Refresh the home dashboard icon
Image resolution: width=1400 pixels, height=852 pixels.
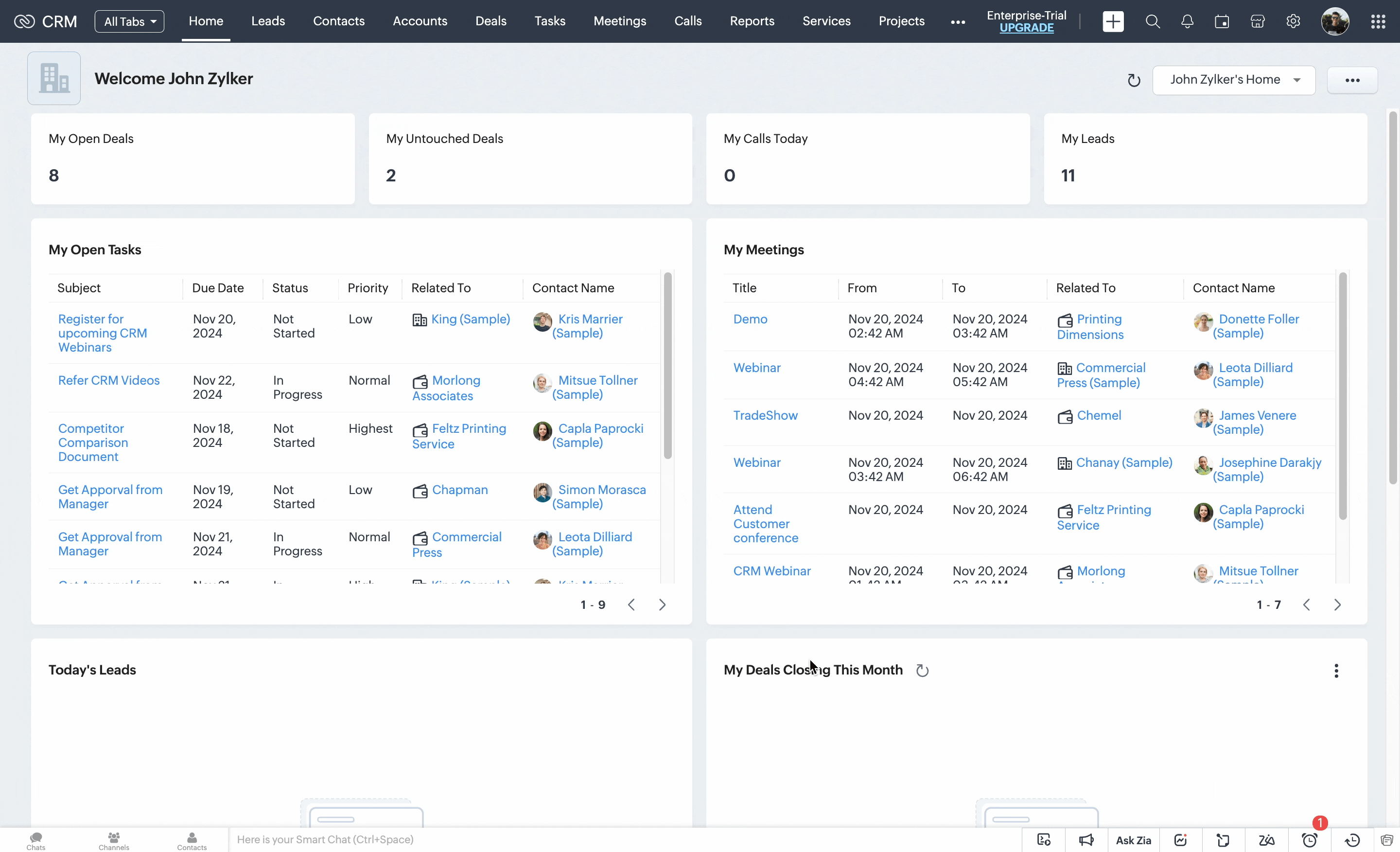[x=1134, y=80]
